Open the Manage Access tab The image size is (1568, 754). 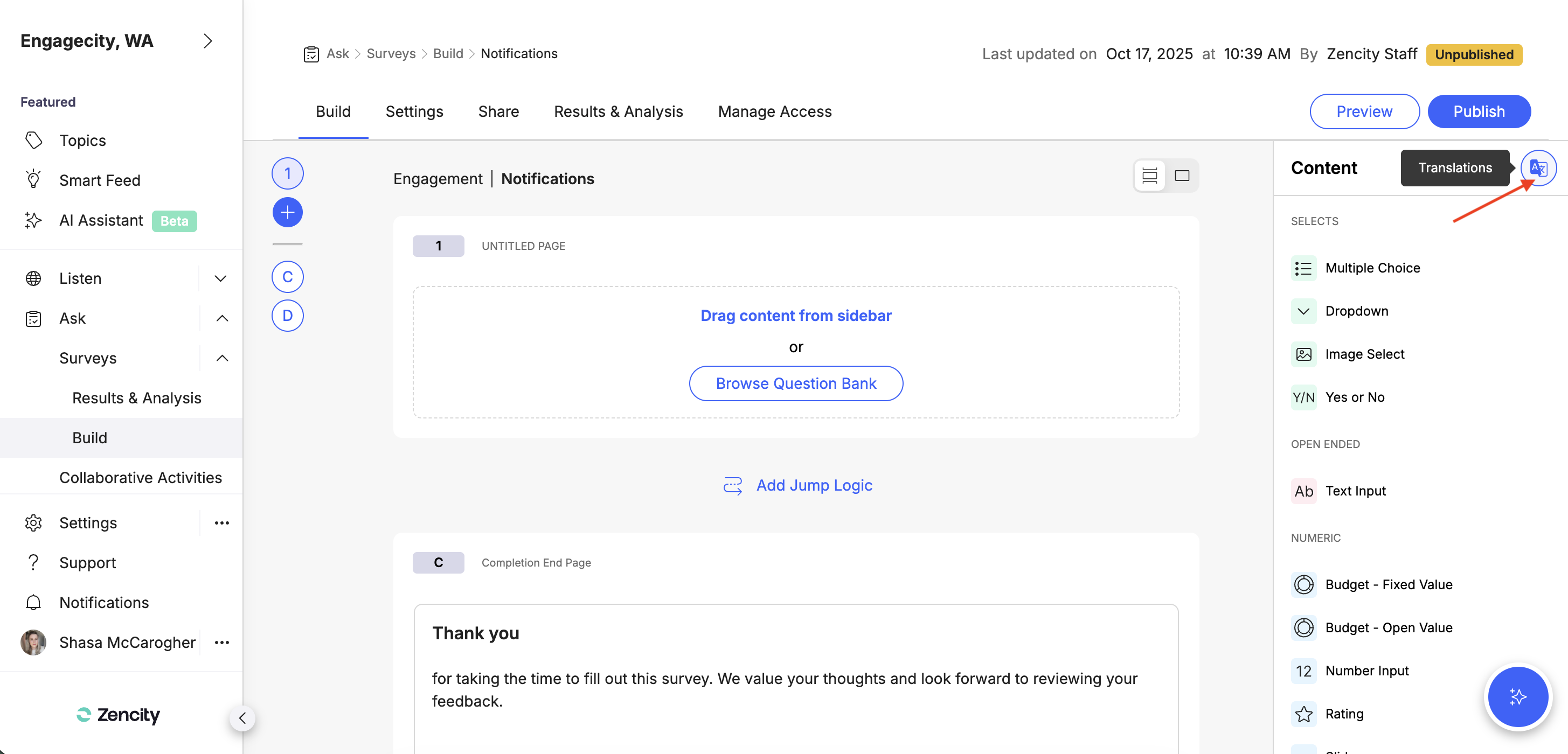click(774, 111)
